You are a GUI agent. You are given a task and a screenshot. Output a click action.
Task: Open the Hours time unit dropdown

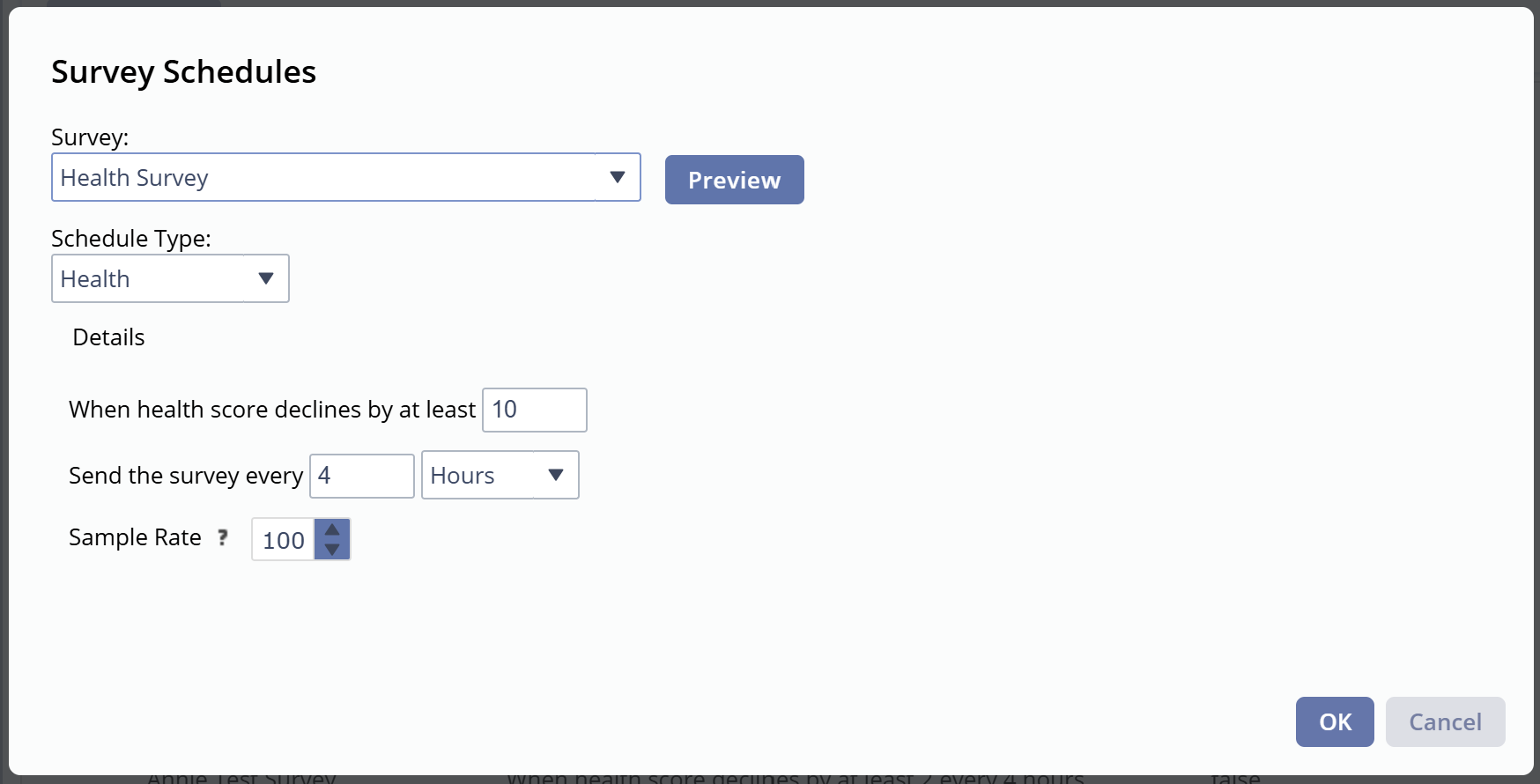pos(500,476)
